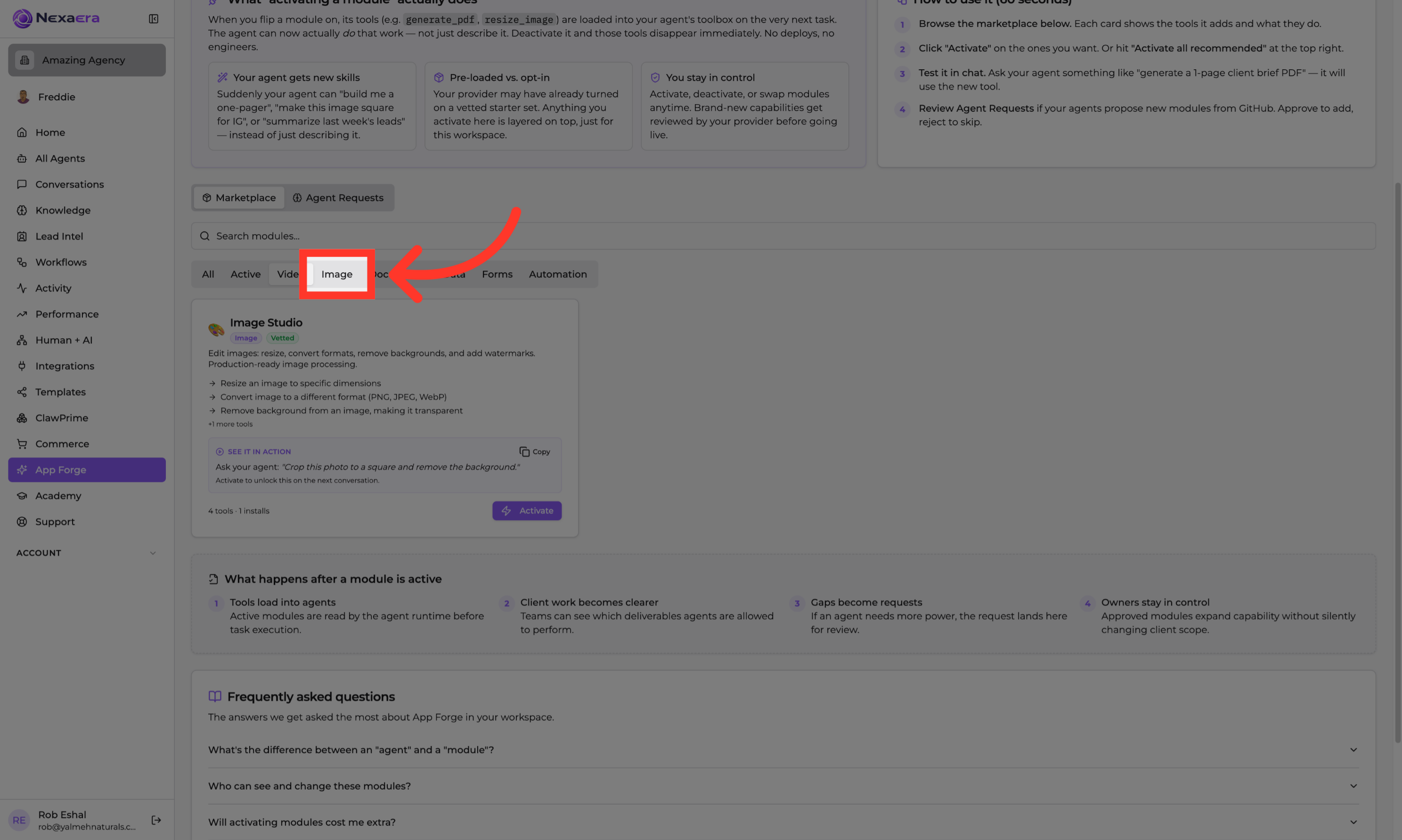Select the Image category filter

point(337,275)
